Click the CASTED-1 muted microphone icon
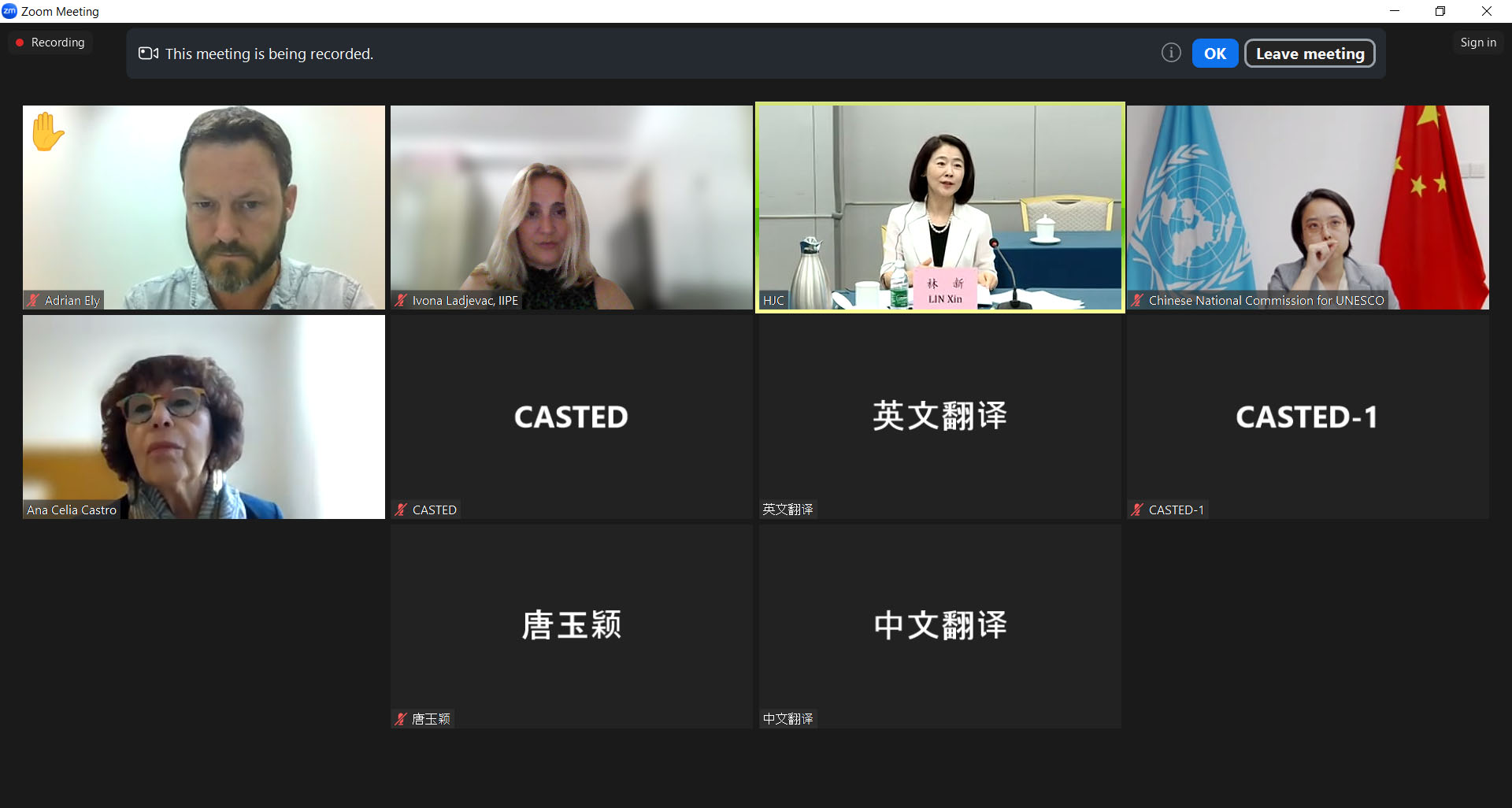Viewport: 1512px width, 808px height. click(1137, 510)
